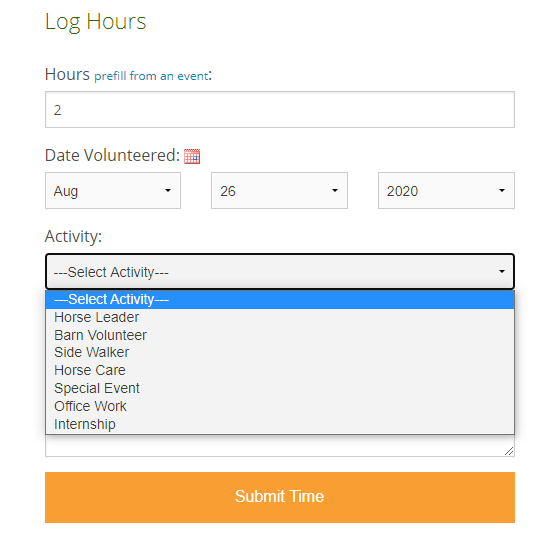Open the day dropdown showing 26
Viewport: 540px width, 544px height.
279,190
